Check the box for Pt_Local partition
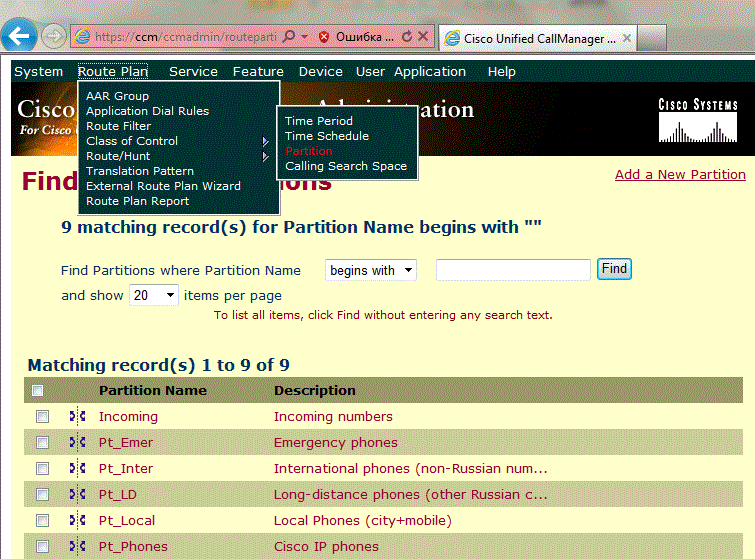 pos(42,520)
